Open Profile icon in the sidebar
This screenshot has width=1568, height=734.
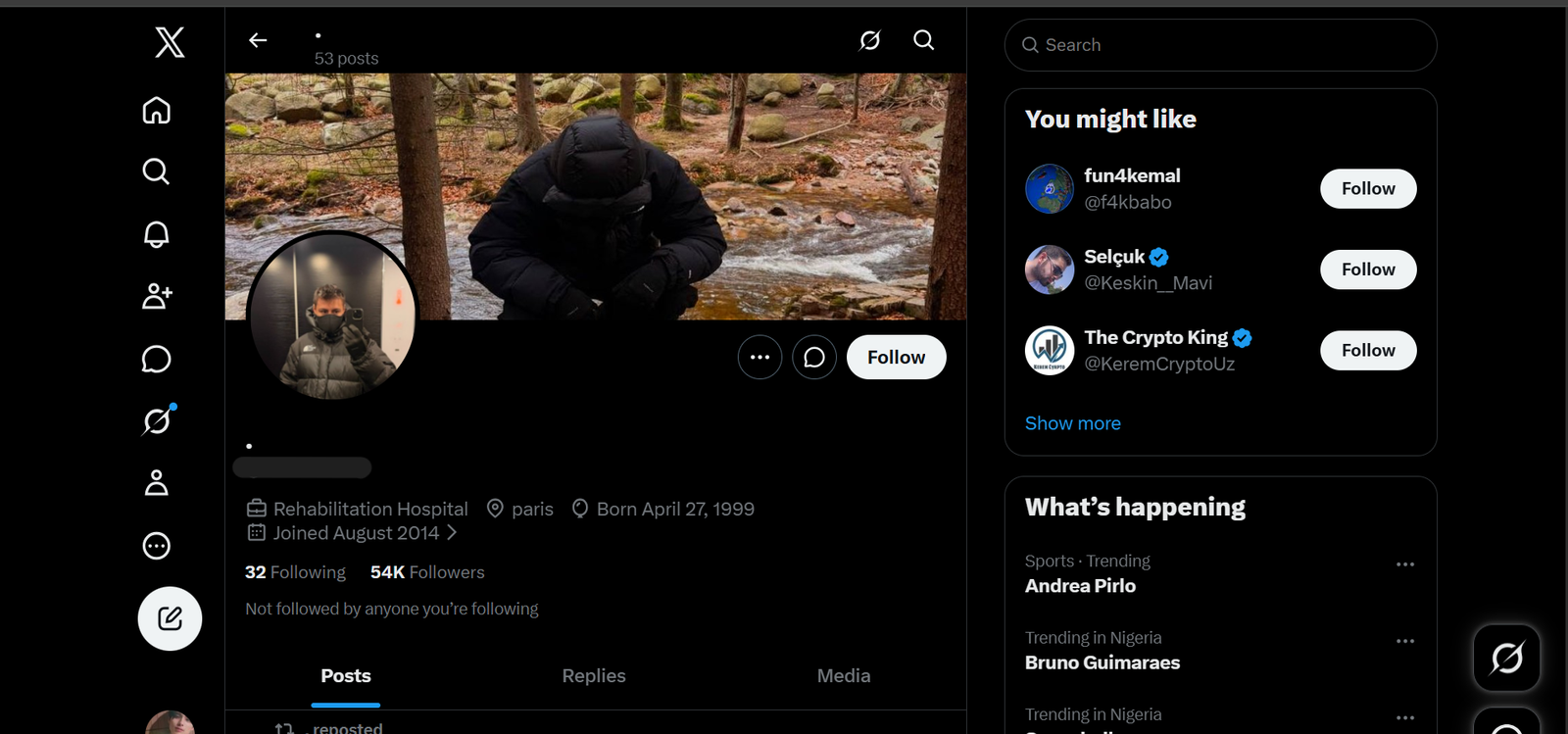157,483
